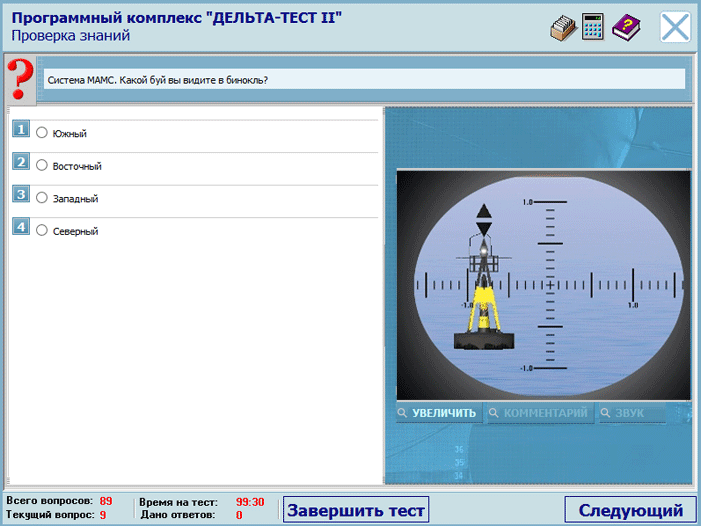Click the Проверка знаний subtitle
Viewport: 701px width, 526px height.
[x=71, y=35]
